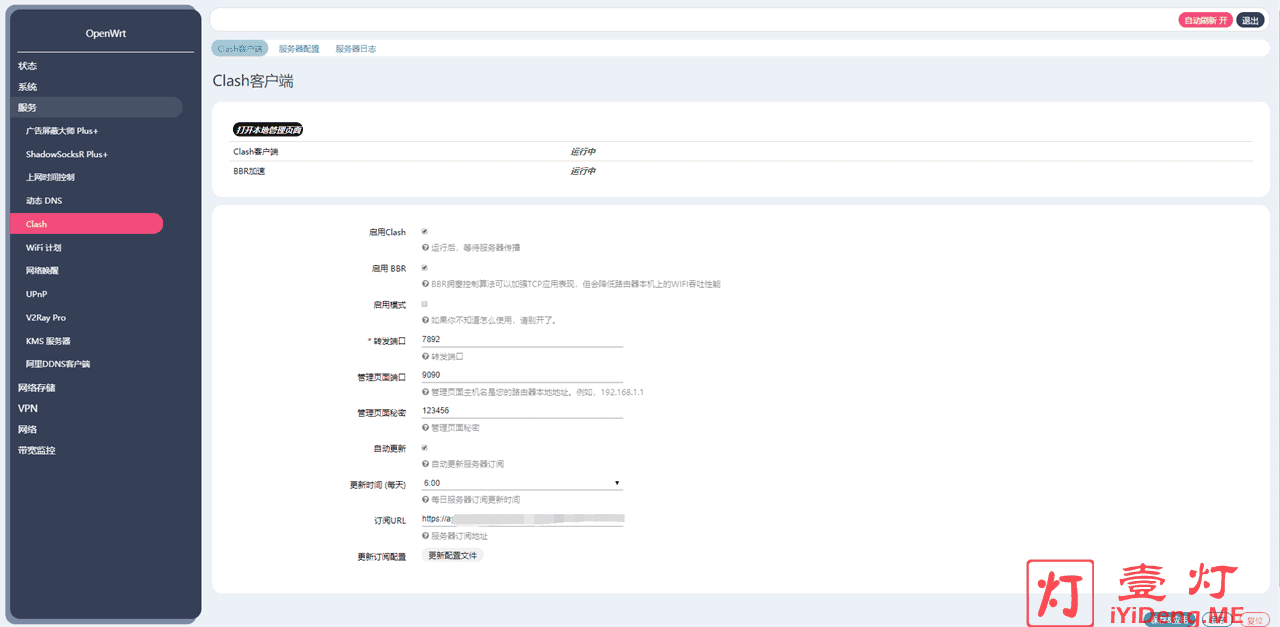Click the 复位 reset button

point(1254,620)
